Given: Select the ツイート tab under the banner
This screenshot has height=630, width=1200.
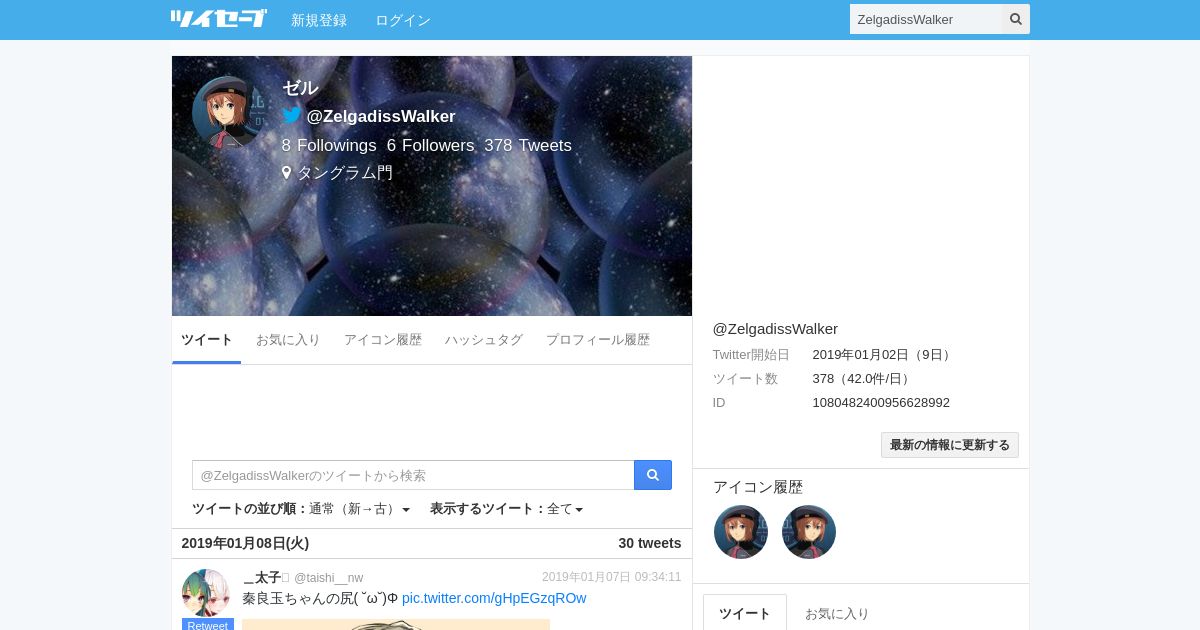Looking at the screenshot, I should [x=207, y=340].
